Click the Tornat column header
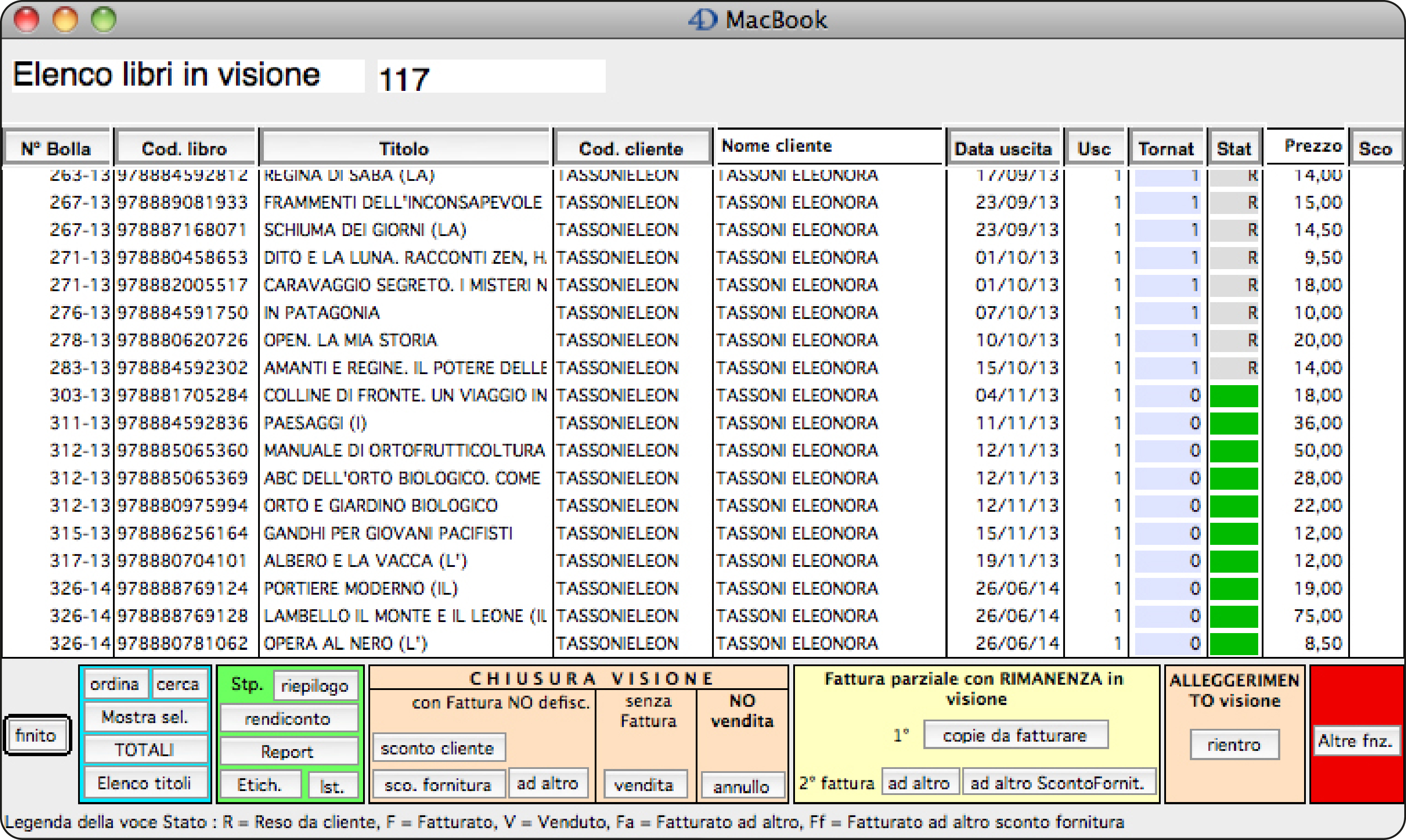This screenshot has width=1406, height=840. (x=1166, y=148)
